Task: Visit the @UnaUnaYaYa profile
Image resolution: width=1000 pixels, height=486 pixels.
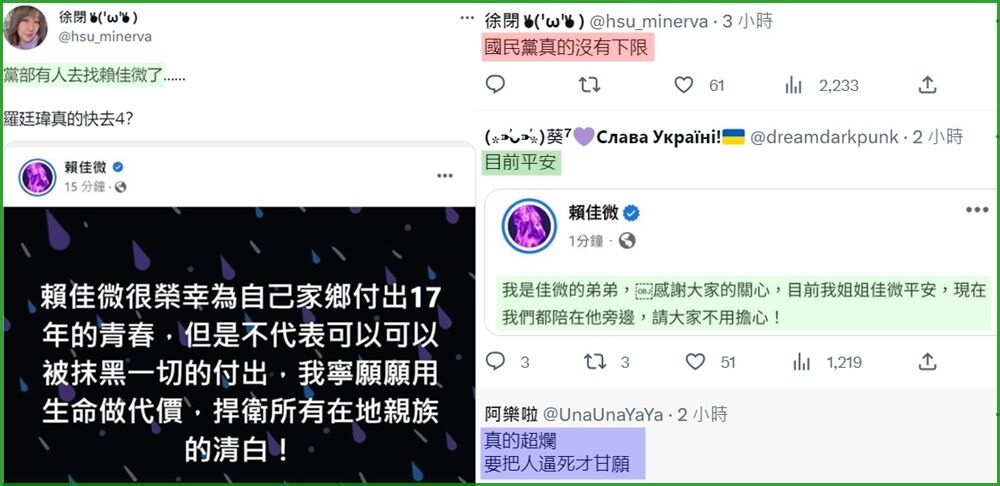Action: click(603, 415)
